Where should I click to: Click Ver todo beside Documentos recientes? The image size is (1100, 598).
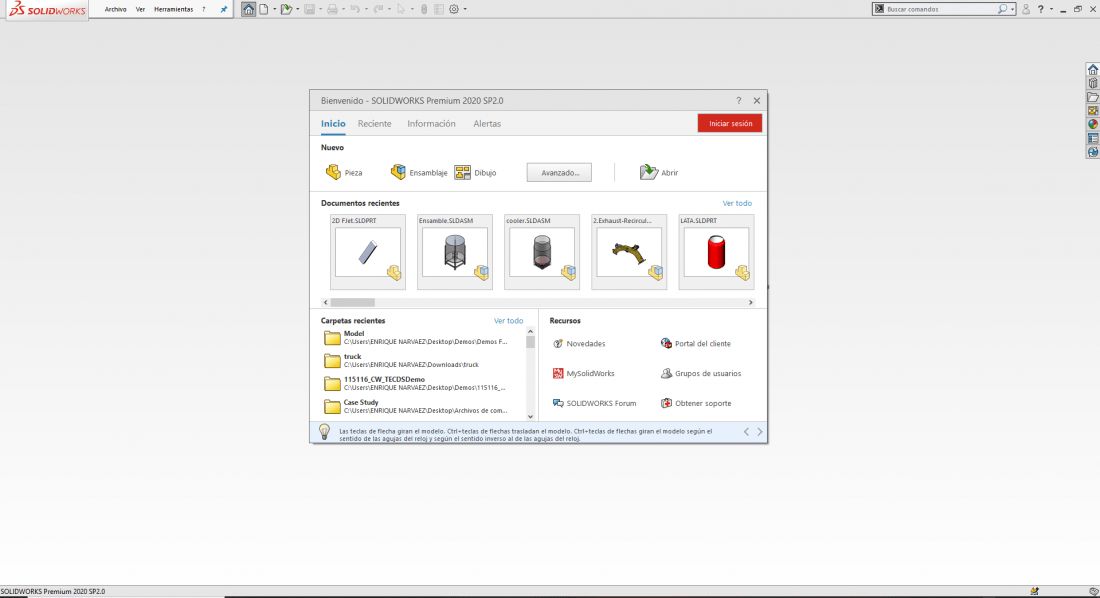point(737,204)
